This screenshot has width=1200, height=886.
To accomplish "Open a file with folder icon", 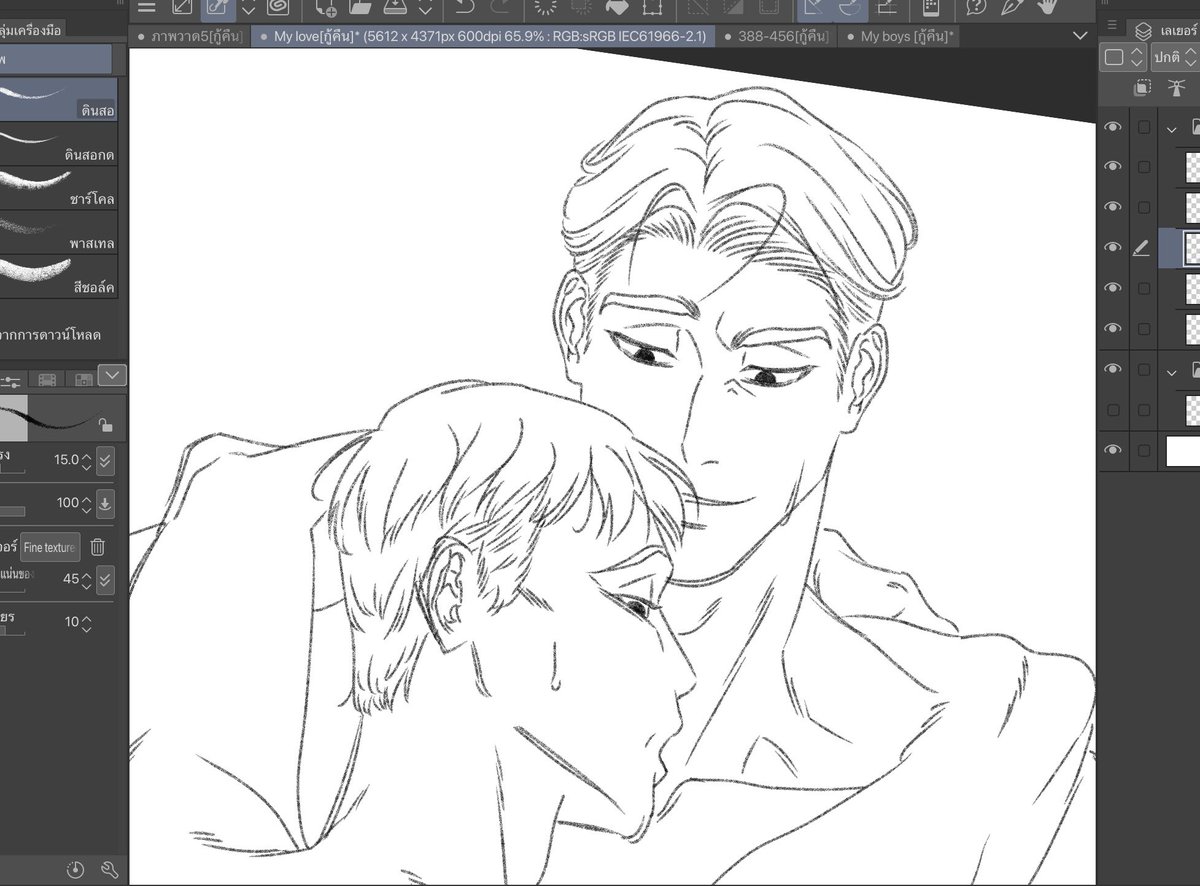I will click(x=359, y=6).
